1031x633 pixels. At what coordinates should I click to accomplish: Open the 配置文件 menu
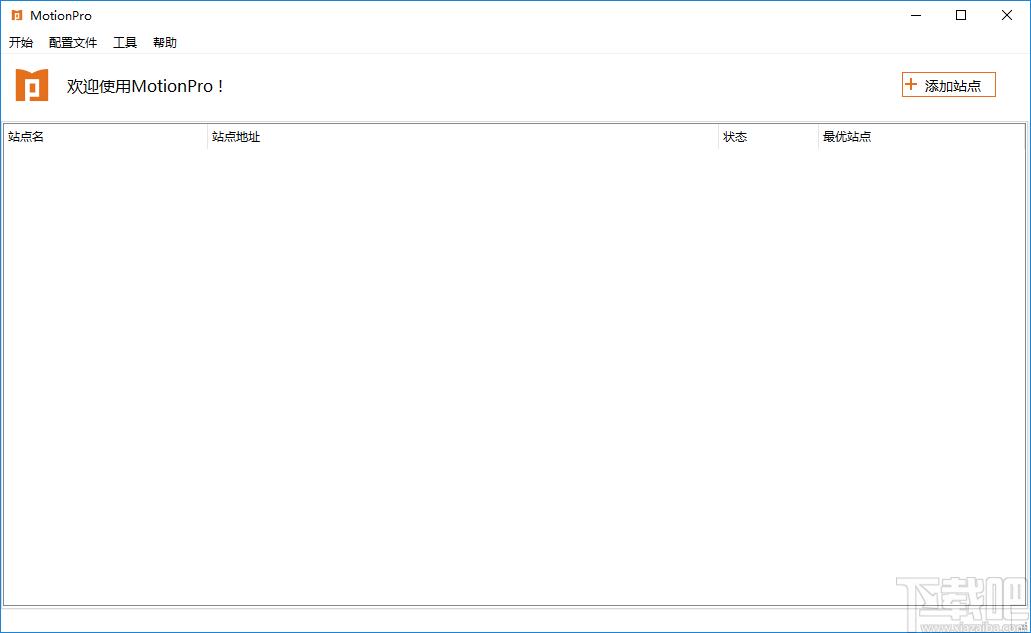point(73,43)
